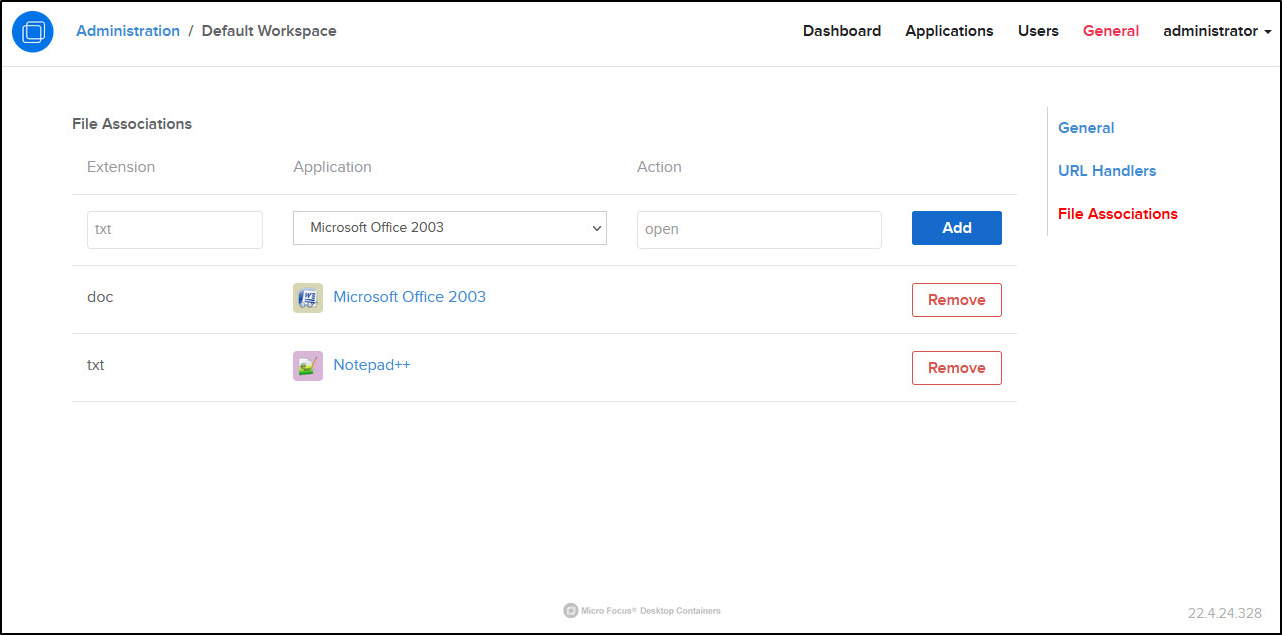Remove the doc file association
The width and height of the screenshot is (1282, 635).
click(956, 300)
